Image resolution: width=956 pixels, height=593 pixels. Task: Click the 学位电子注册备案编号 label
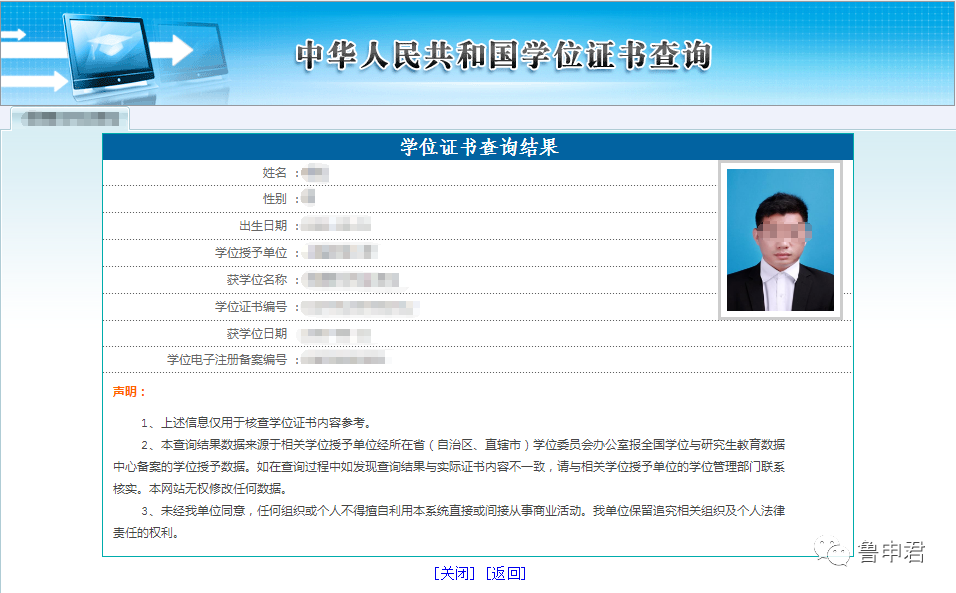[227, 360]
